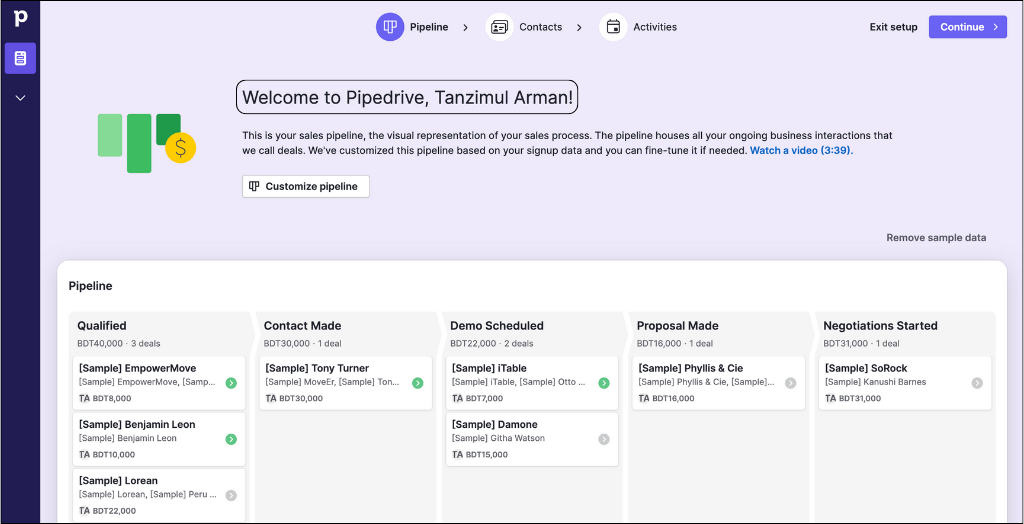Image resolution: width=1024 pixels, height=524 pixels.
Task: Select the Contacts step icon
Action: click(500, 27)
